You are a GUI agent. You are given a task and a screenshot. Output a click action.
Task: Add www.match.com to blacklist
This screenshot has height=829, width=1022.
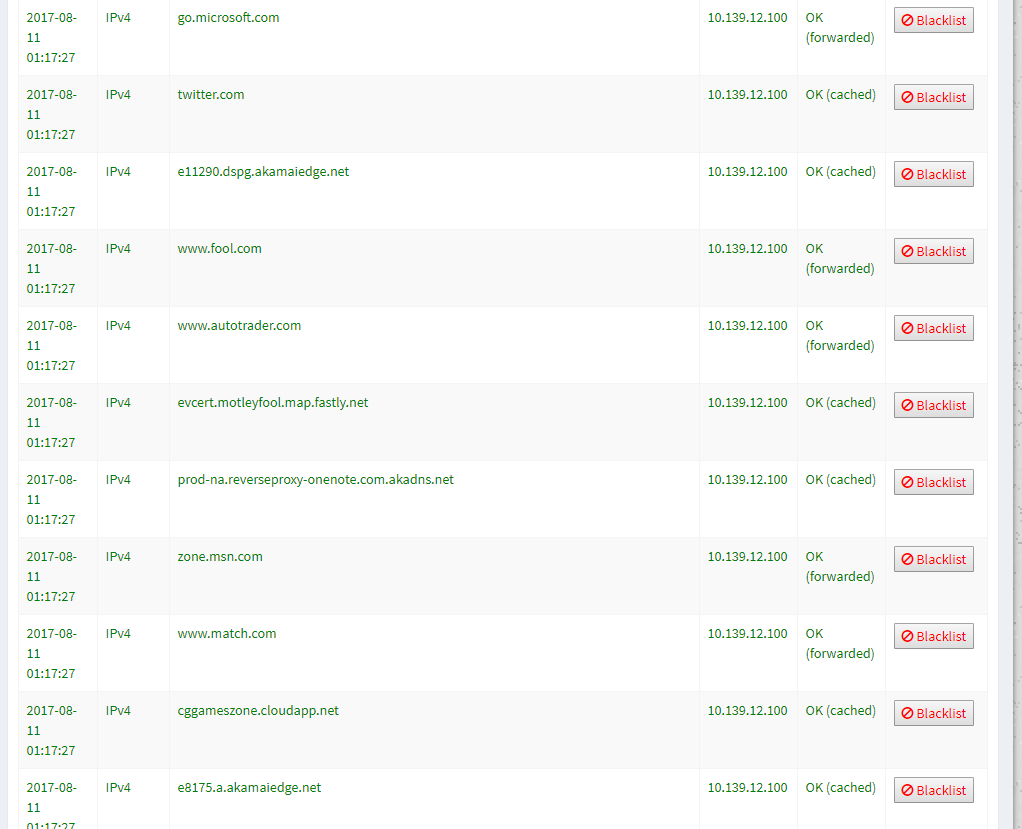933,636
